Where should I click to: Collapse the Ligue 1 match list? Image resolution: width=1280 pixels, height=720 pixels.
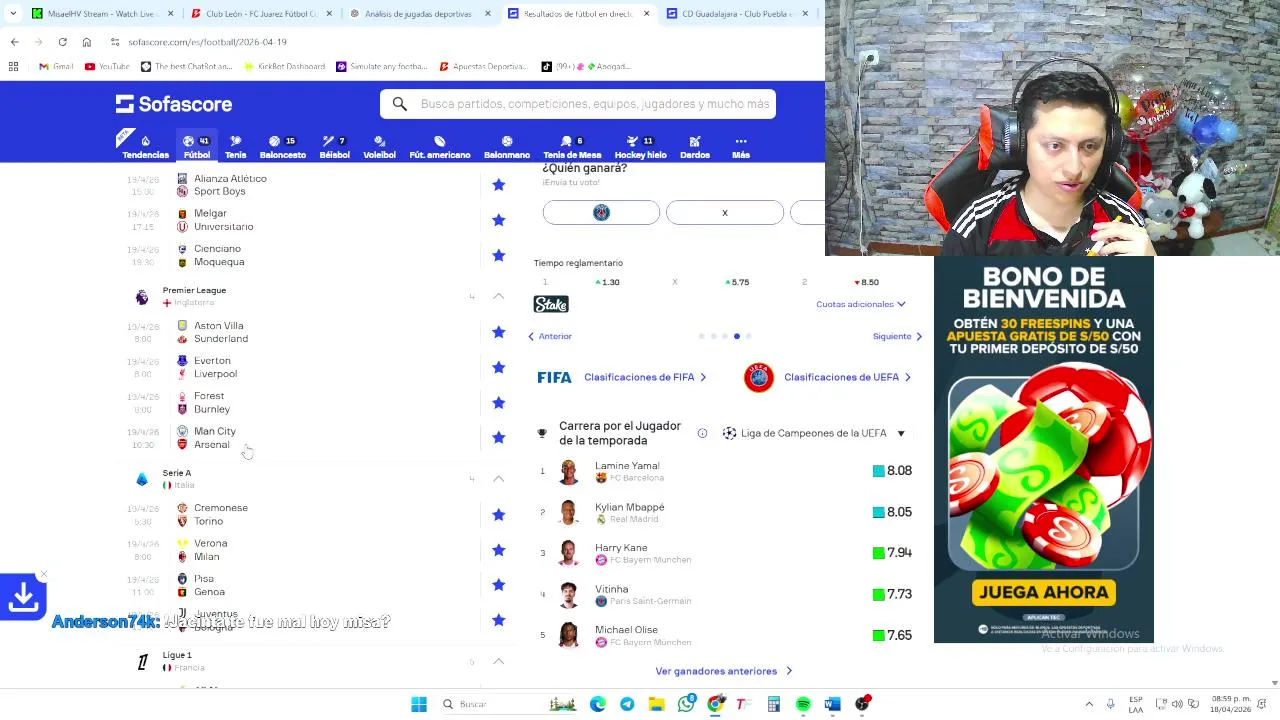tap(498, 662)
